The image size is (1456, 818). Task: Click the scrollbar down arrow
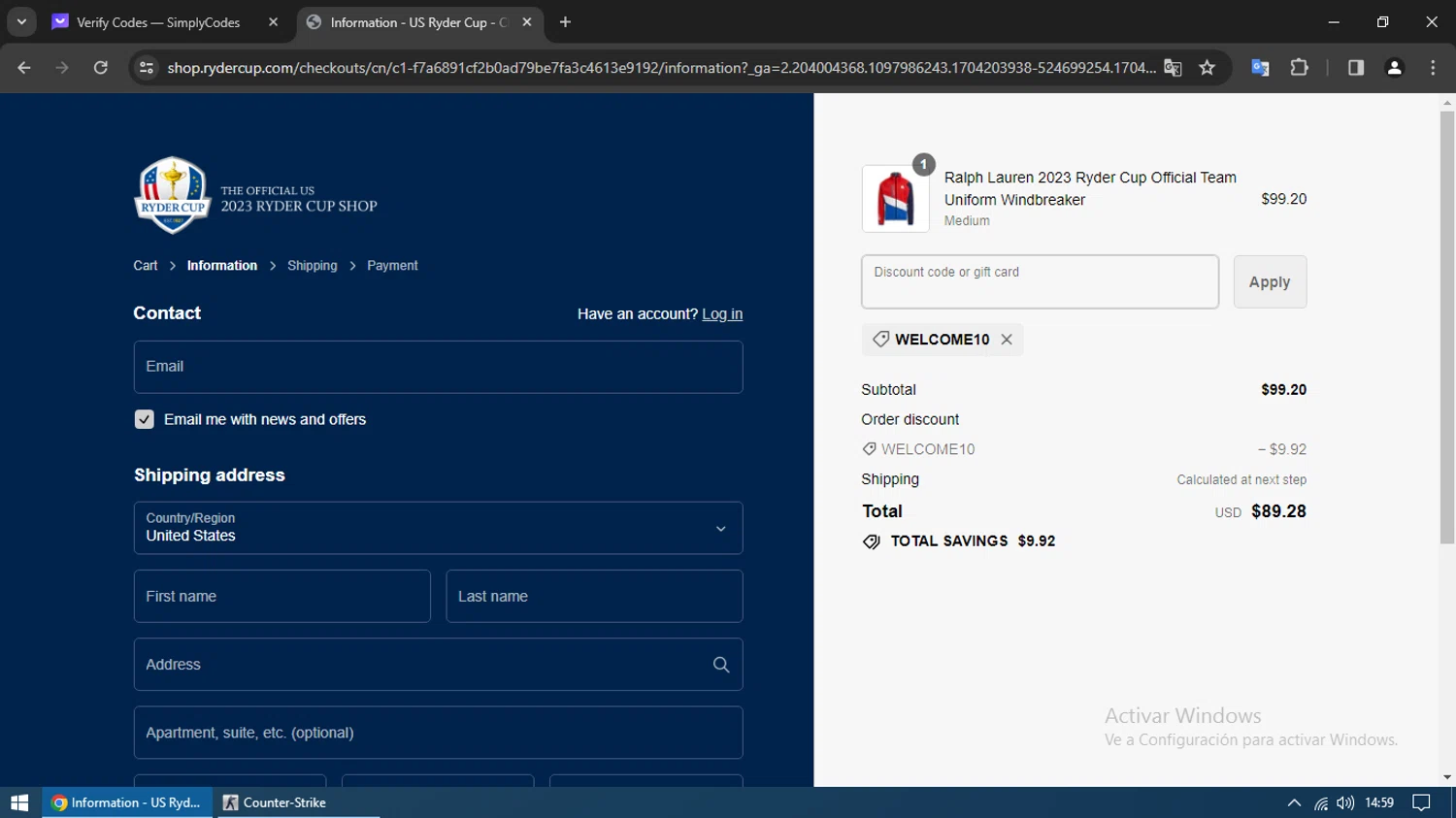click(x=1447, y=777)
